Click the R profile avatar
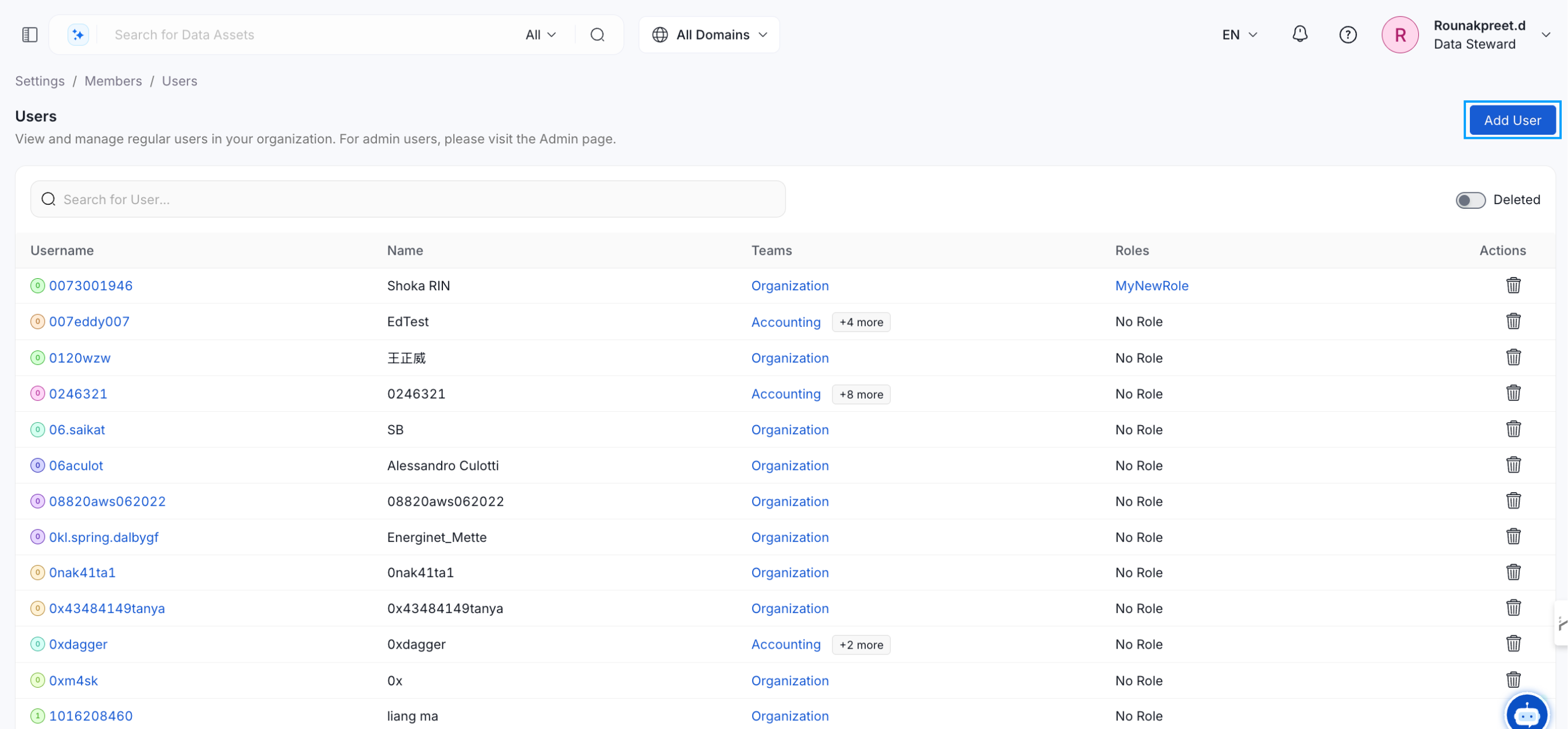 pos(1400,34)
